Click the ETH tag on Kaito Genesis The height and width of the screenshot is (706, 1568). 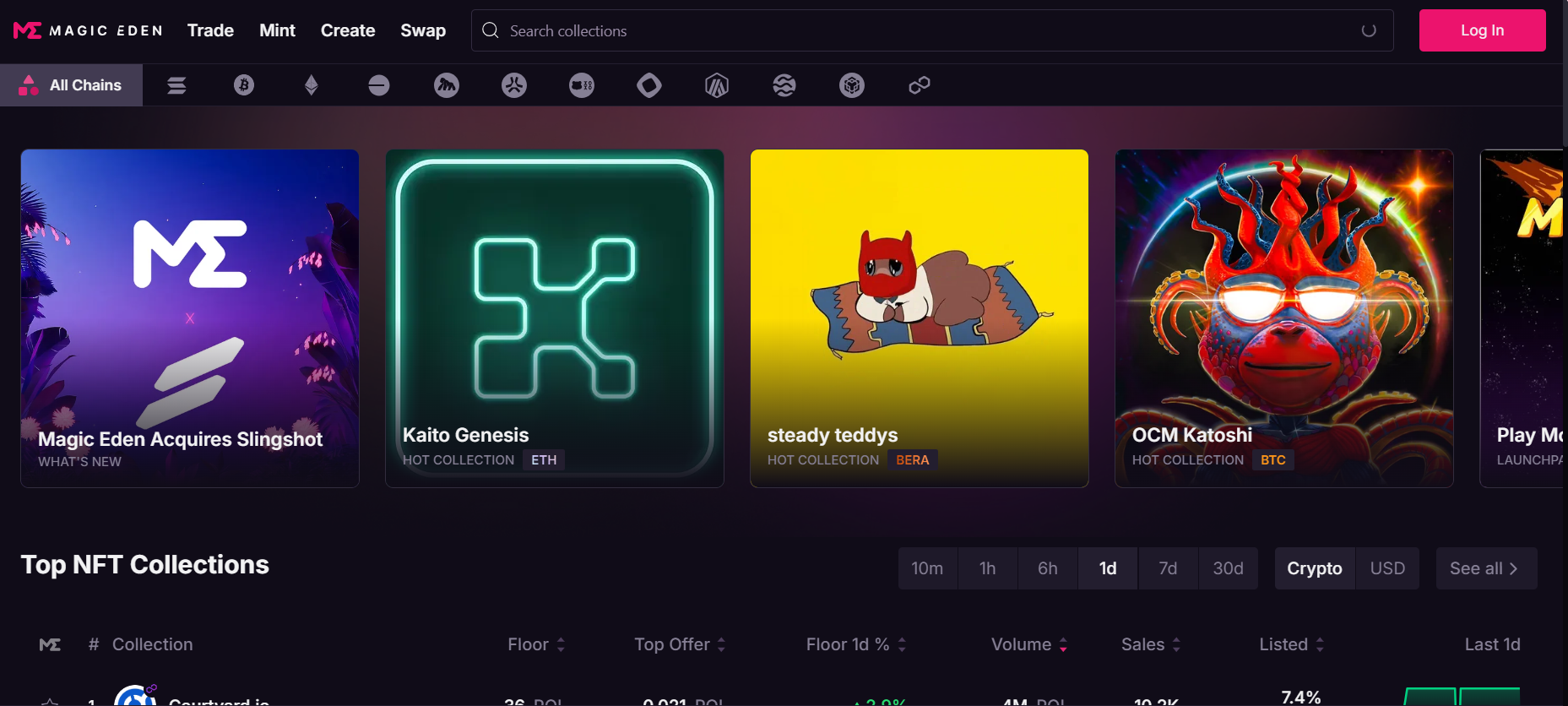[544, 460]
